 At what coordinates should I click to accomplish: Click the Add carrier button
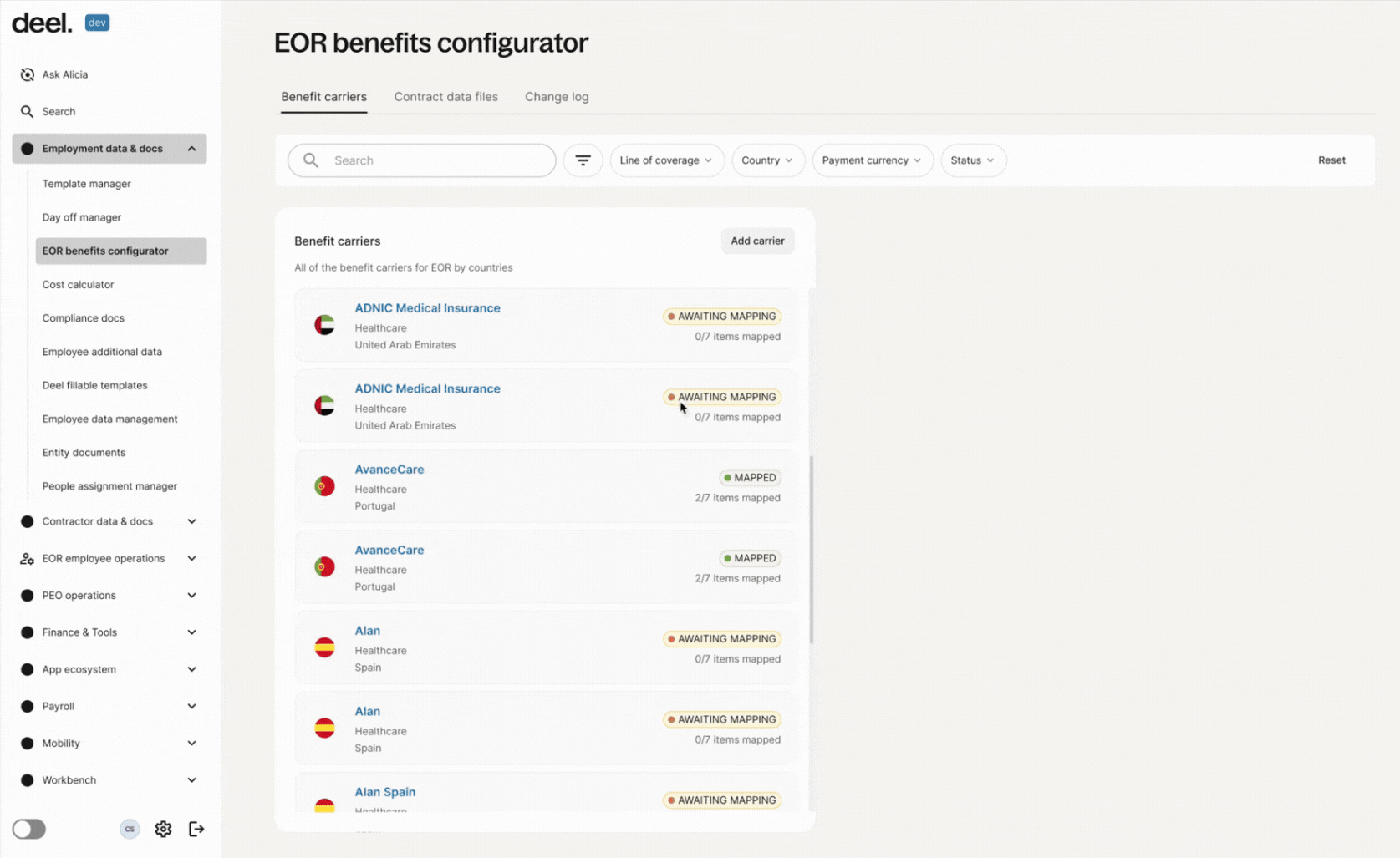[757, 241]
